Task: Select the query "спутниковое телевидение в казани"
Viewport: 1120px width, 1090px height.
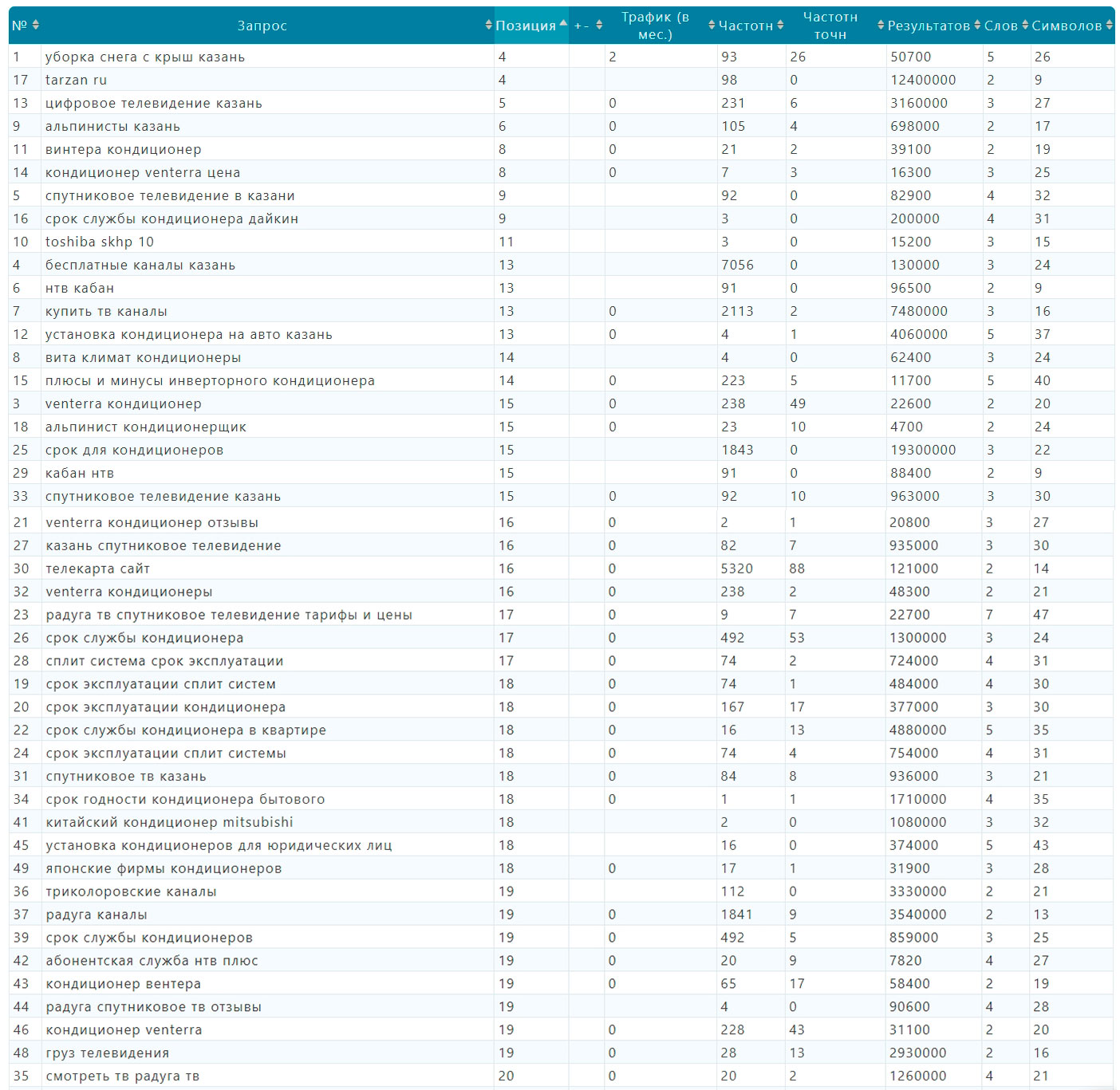Action: (170, 195)
